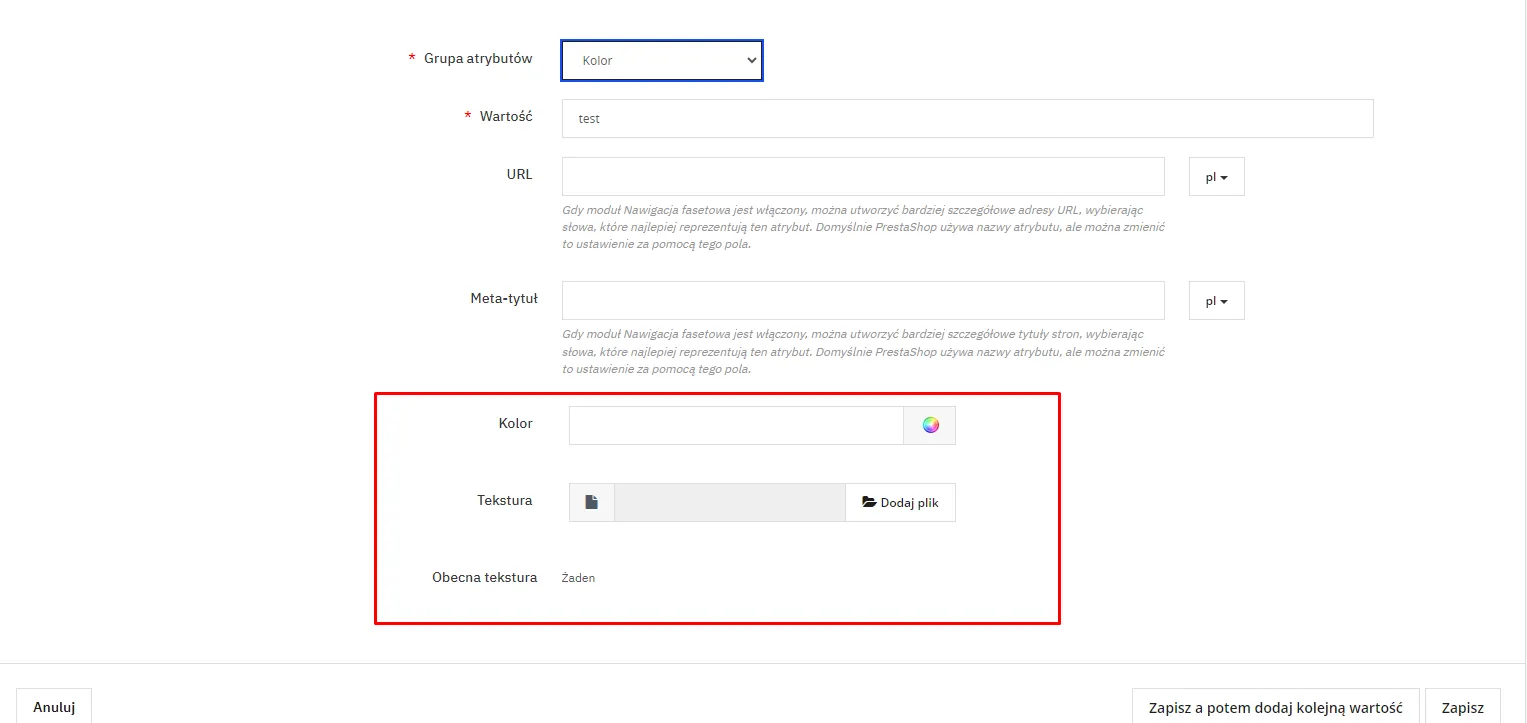The height and width of the screenshot is (723, 1527).
Task: Click Zapisz a potem dodaj kolejną wartość
Action: (x=1275, y=707)
